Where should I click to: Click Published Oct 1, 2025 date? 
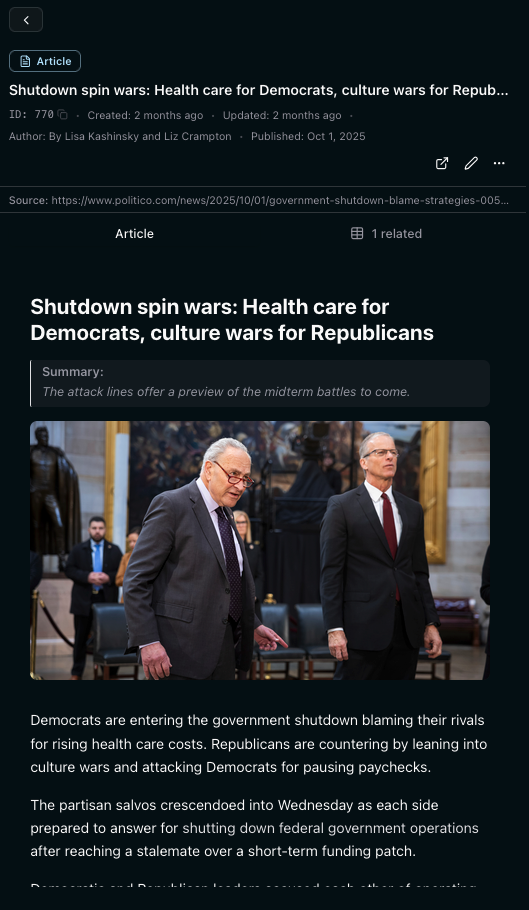pyautogui.click(x=308, y=137)
